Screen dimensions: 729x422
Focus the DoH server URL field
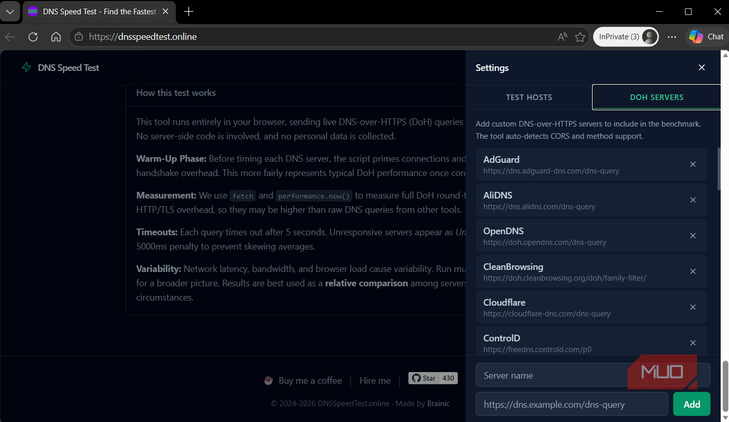point(571,404)
